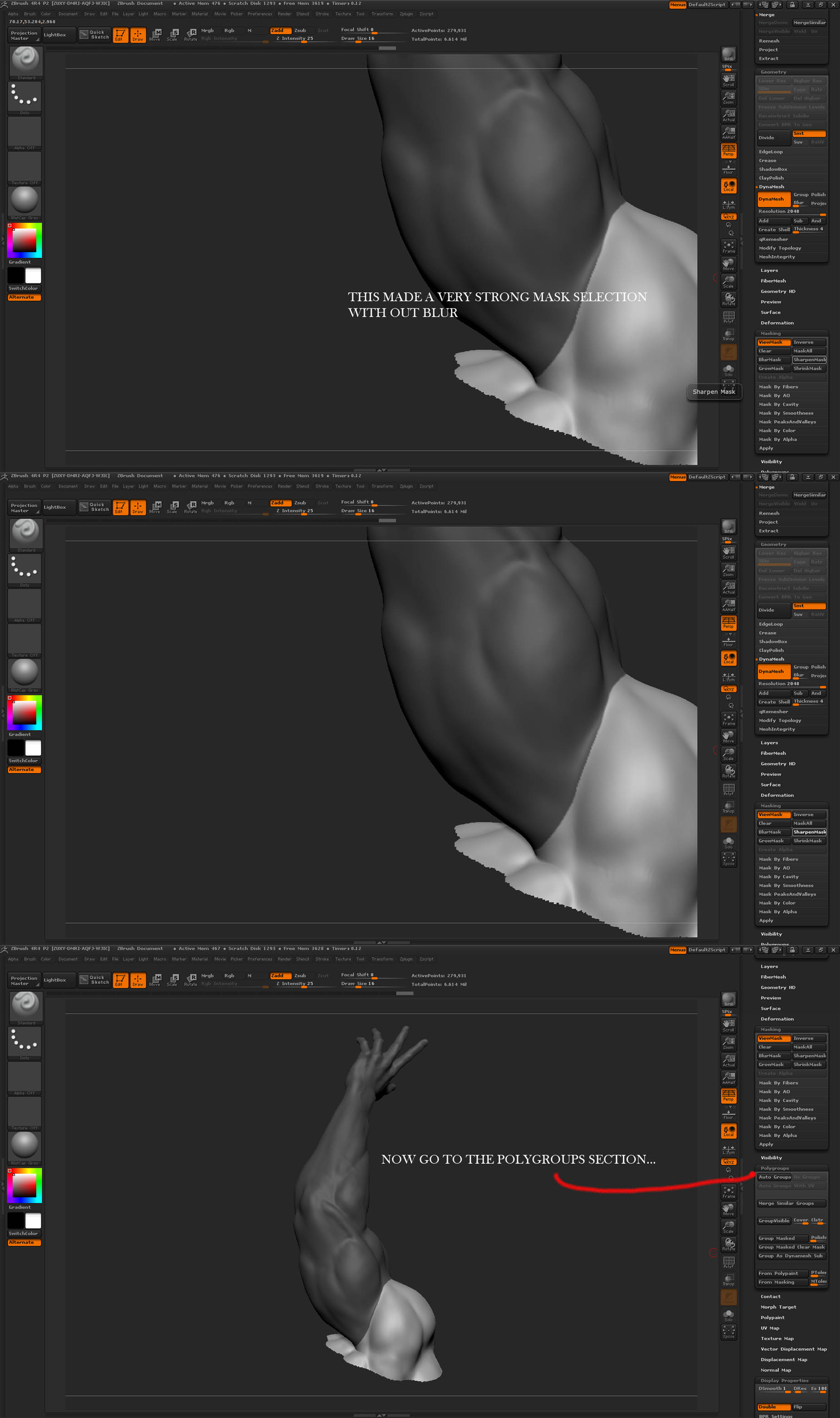Open the Brush menu in the top screenshot

30,14
